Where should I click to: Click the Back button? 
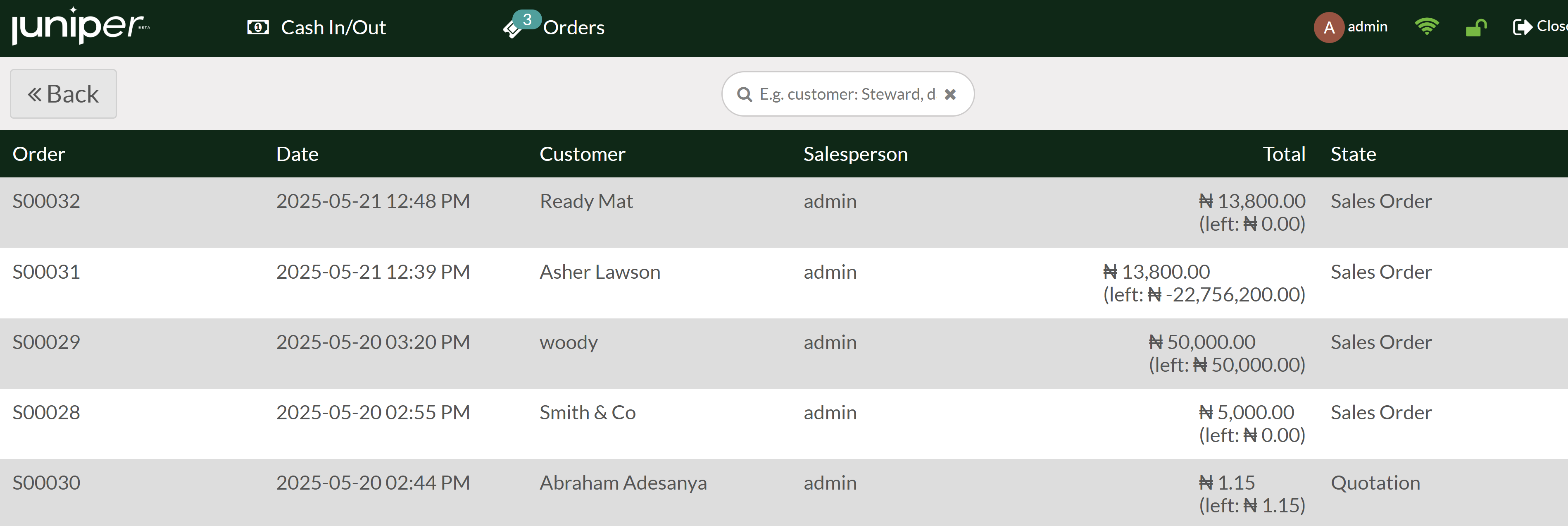click(63, 93)
